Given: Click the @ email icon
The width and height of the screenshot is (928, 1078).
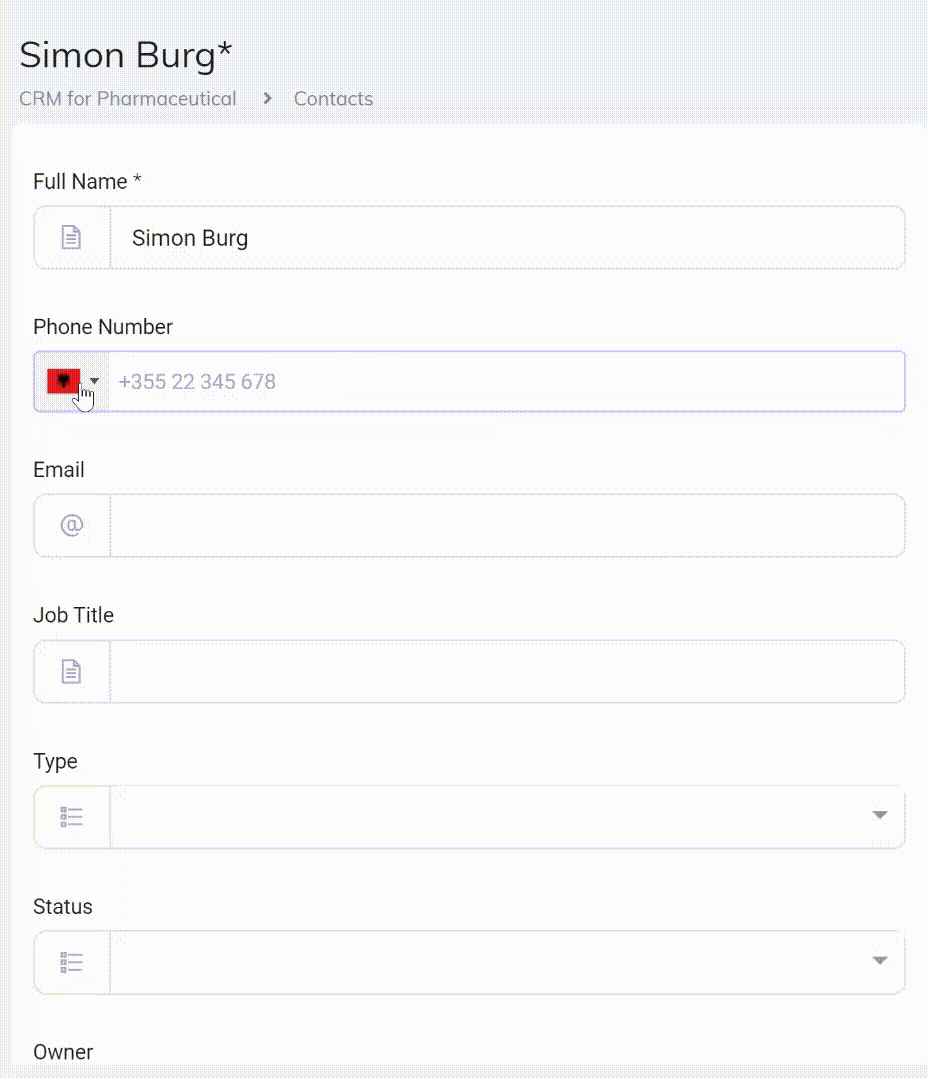Looking at the screenshot, I should 71,525.
